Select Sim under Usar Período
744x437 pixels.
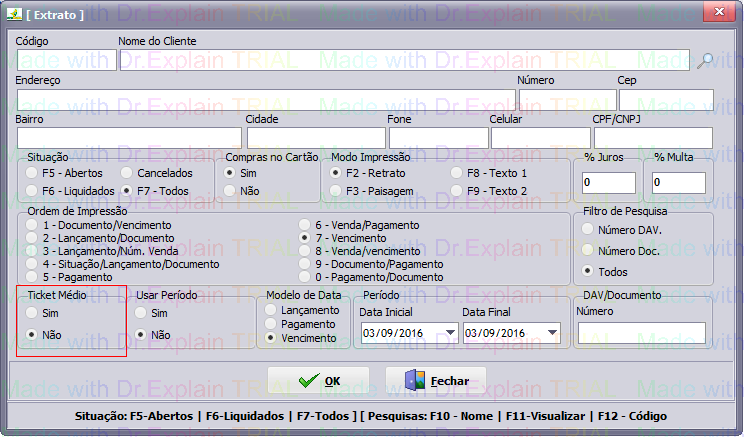[141, 313]
